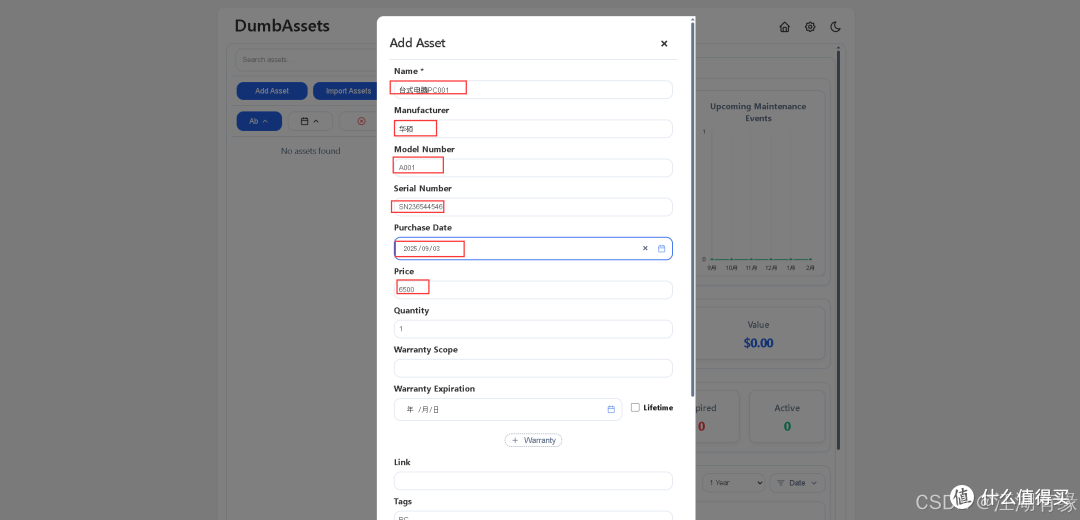Click the dialog vertical scrollbar
The width and height of the screenshot is (1080, 520).
pyautogui.click(x=693, y=207)
